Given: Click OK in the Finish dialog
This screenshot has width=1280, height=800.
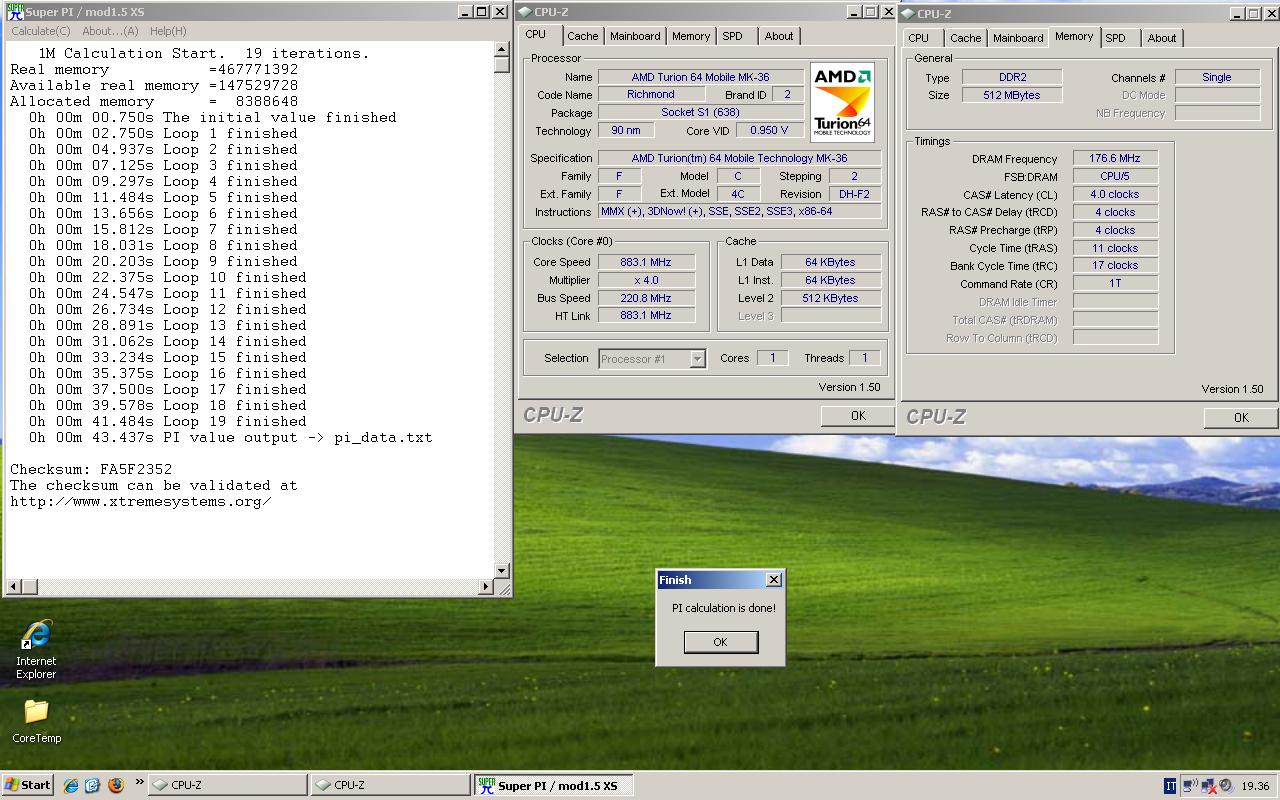Looking at the screenshot, I should [720, 642].
